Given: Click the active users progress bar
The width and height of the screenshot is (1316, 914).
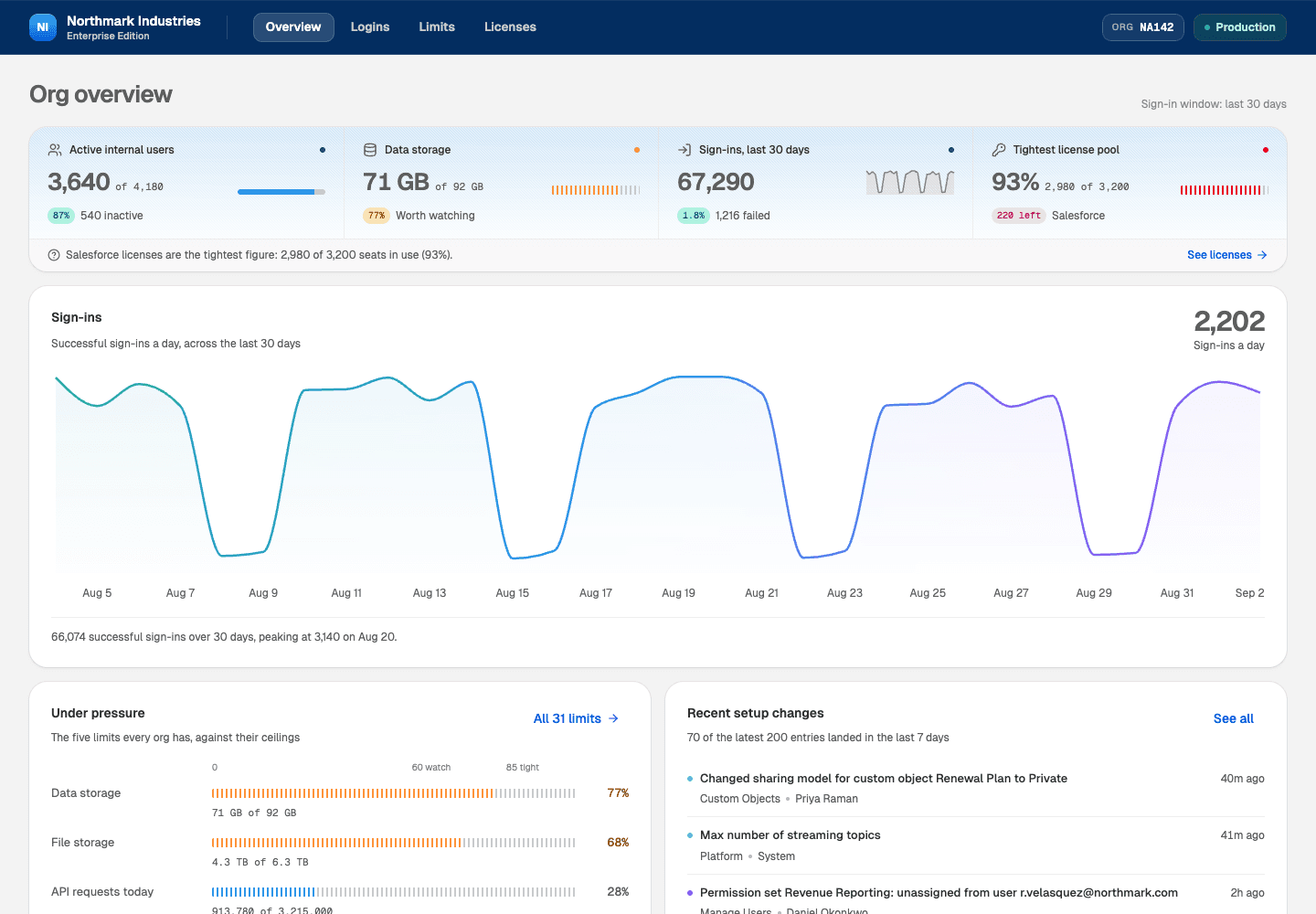Looking at the screenshot, I should pyautogui.click(x=281, y=192).
